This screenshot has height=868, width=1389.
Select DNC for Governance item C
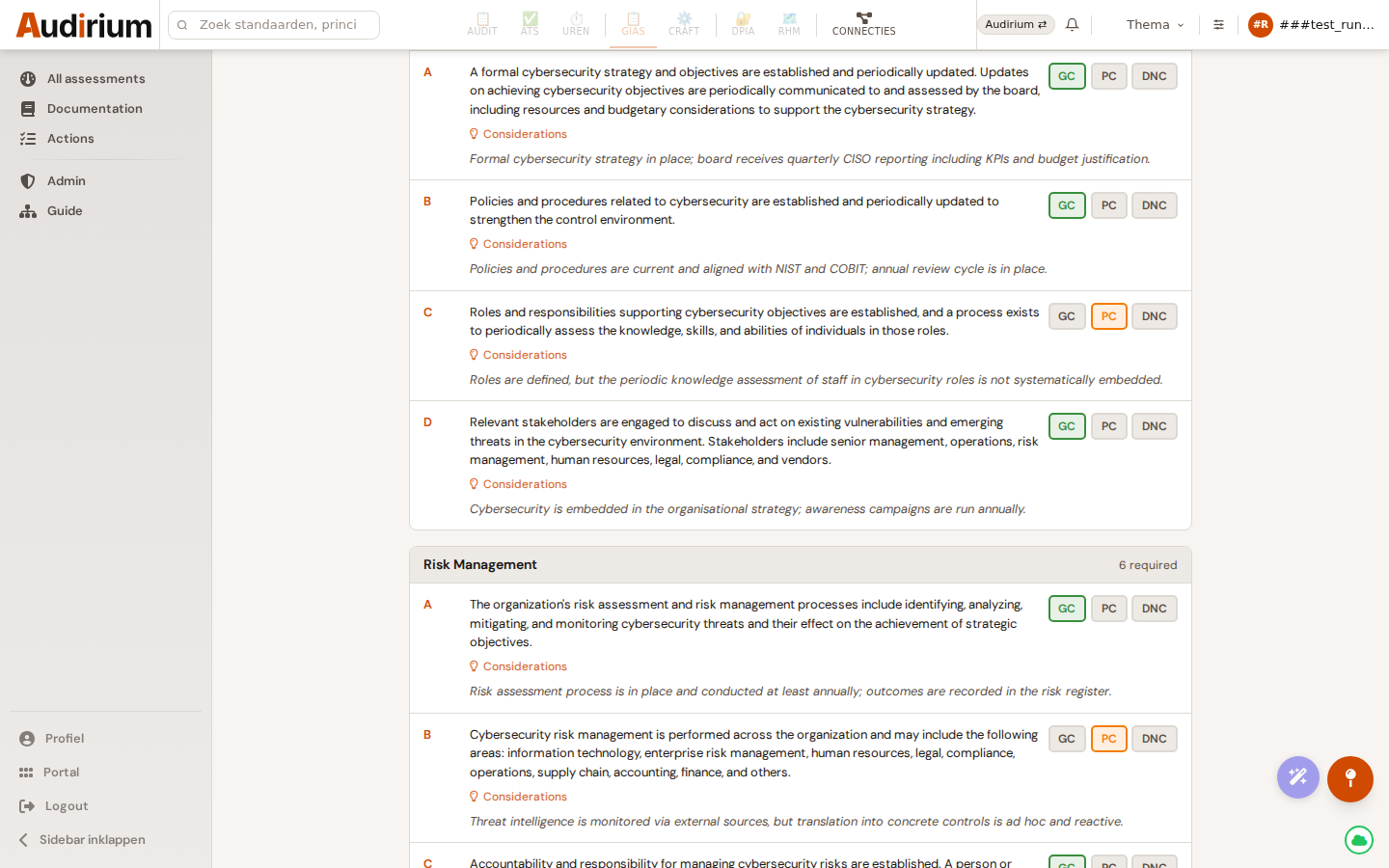pos(1155,316)
